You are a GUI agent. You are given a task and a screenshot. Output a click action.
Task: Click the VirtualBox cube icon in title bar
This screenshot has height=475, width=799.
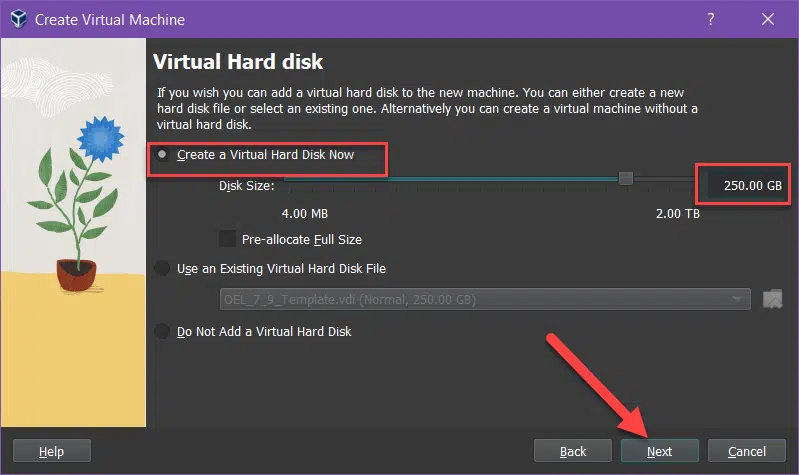click(19, 19)
